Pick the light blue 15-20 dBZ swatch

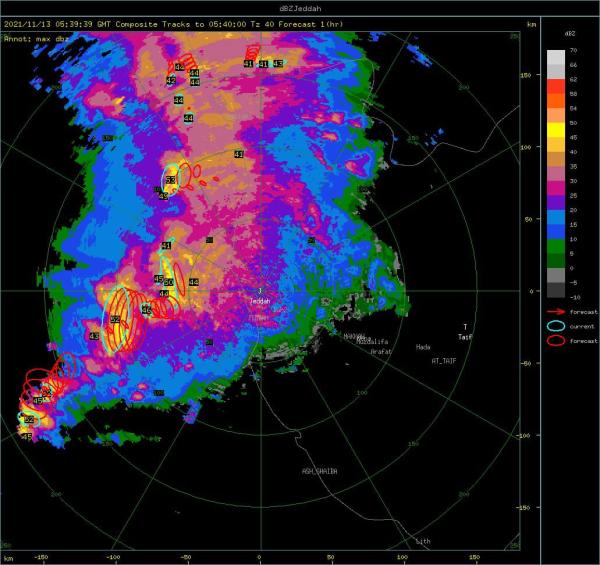point(556,217)
